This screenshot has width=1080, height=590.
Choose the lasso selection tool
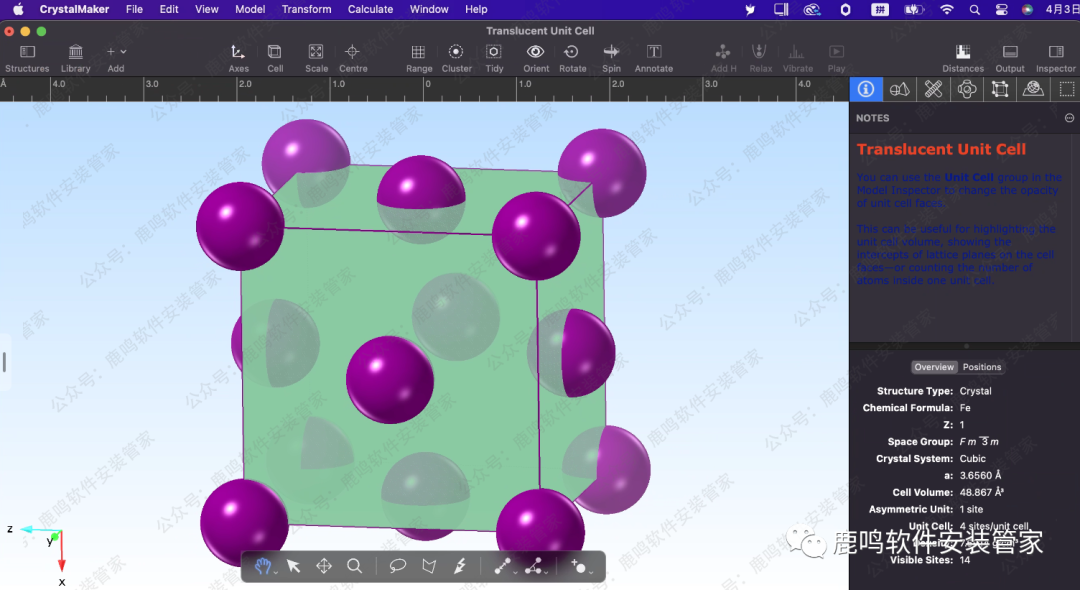(397, 566)
